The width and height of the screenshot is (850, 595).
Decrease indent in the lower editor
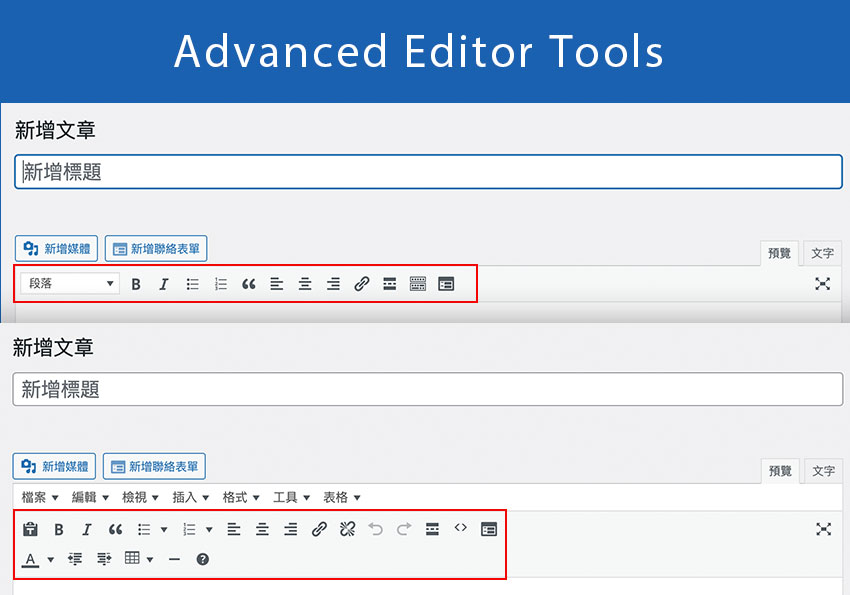coord(75,559)
